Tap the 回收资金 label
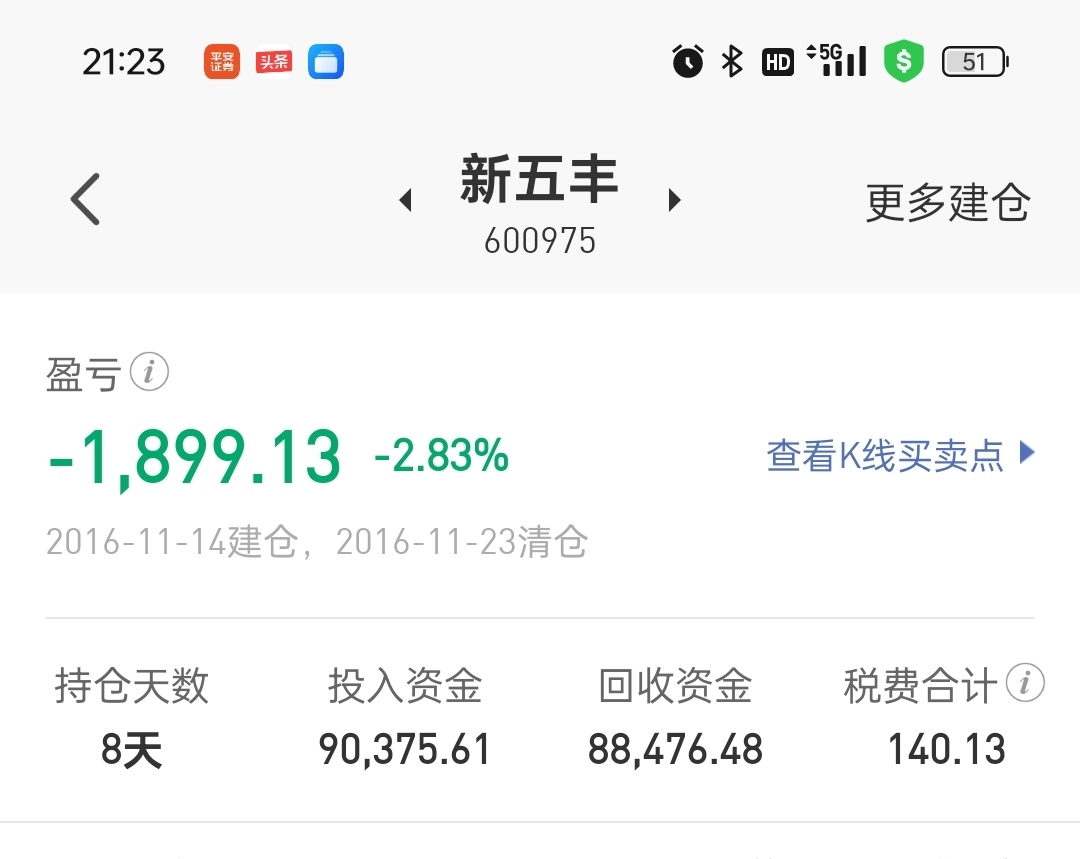The width and height of the screenshot is (1080, 859). [x=675, y=685]
